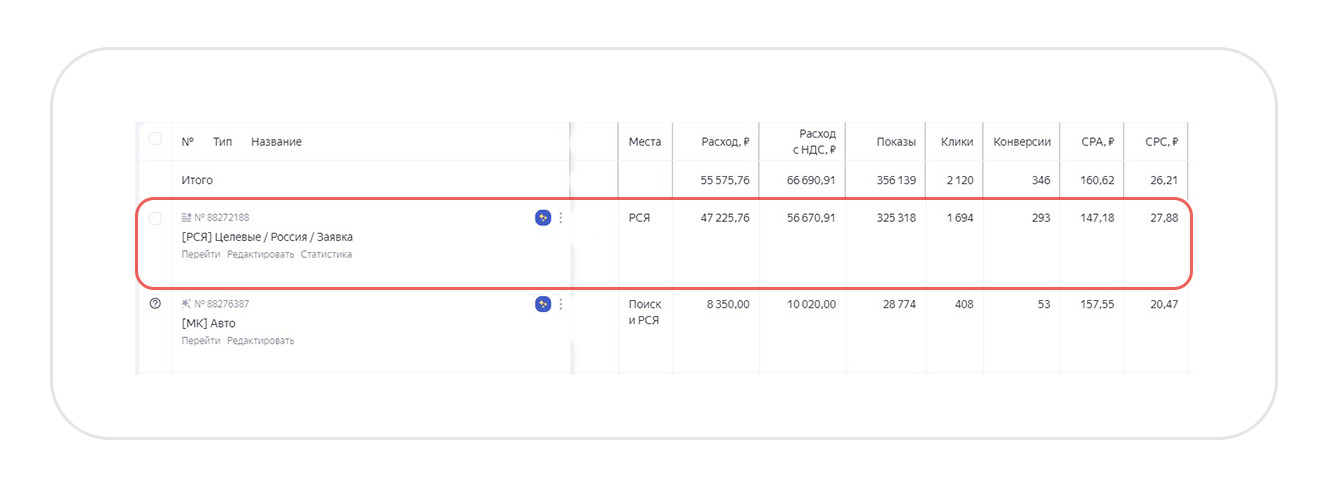Open three-dot menu for [МК] Авто campaign
This screenshot has width=1327, height=483.
tap(560, 304)
